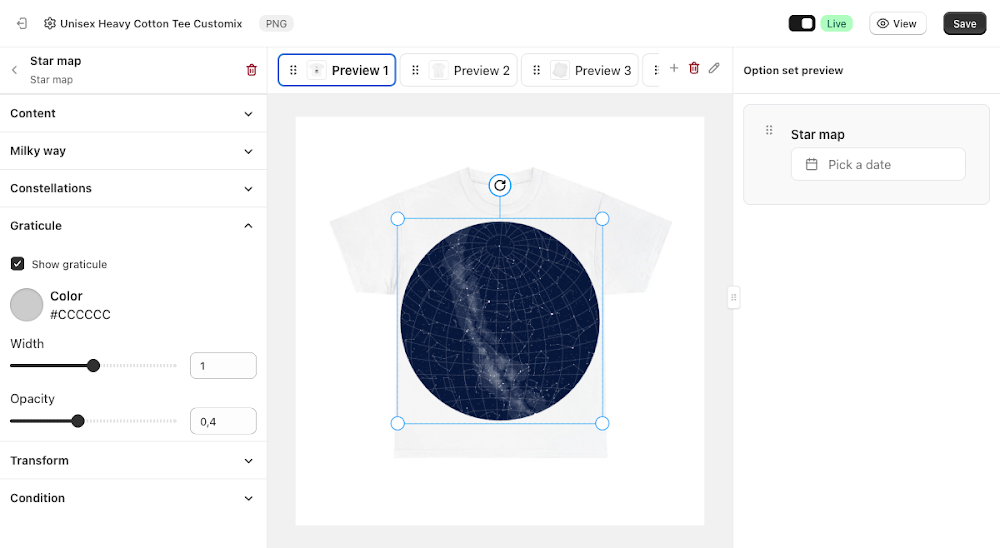
Task: Select the star map circle image
Action: click(x=500, y=321)
